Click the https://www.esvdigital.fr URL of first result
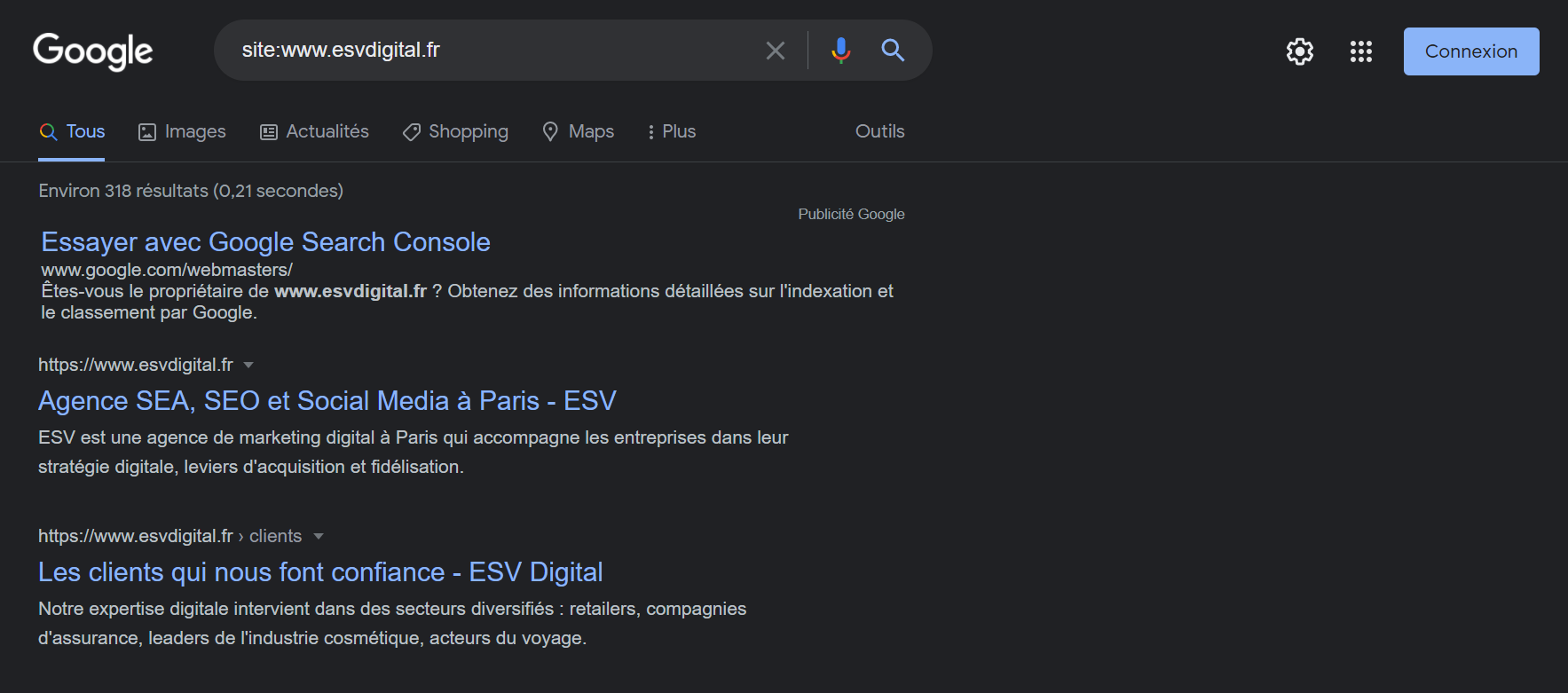Image resolution: width=1568 pixels, height=693 pixels. tap(136, 365)
